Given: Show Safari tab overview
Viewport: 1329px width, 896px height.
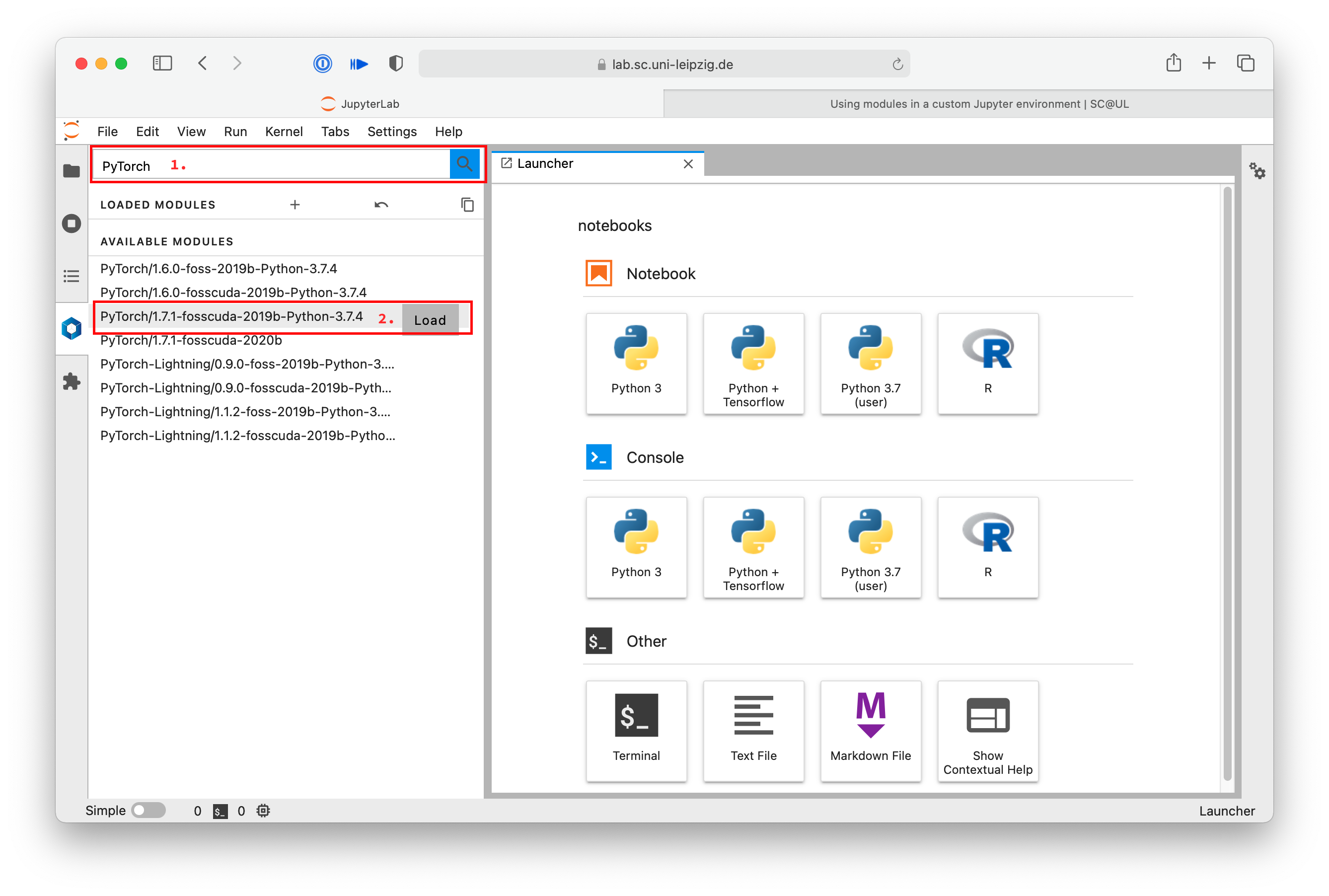Looking at the screenshot, I should pyautogui.click(x=1245, y=63).
